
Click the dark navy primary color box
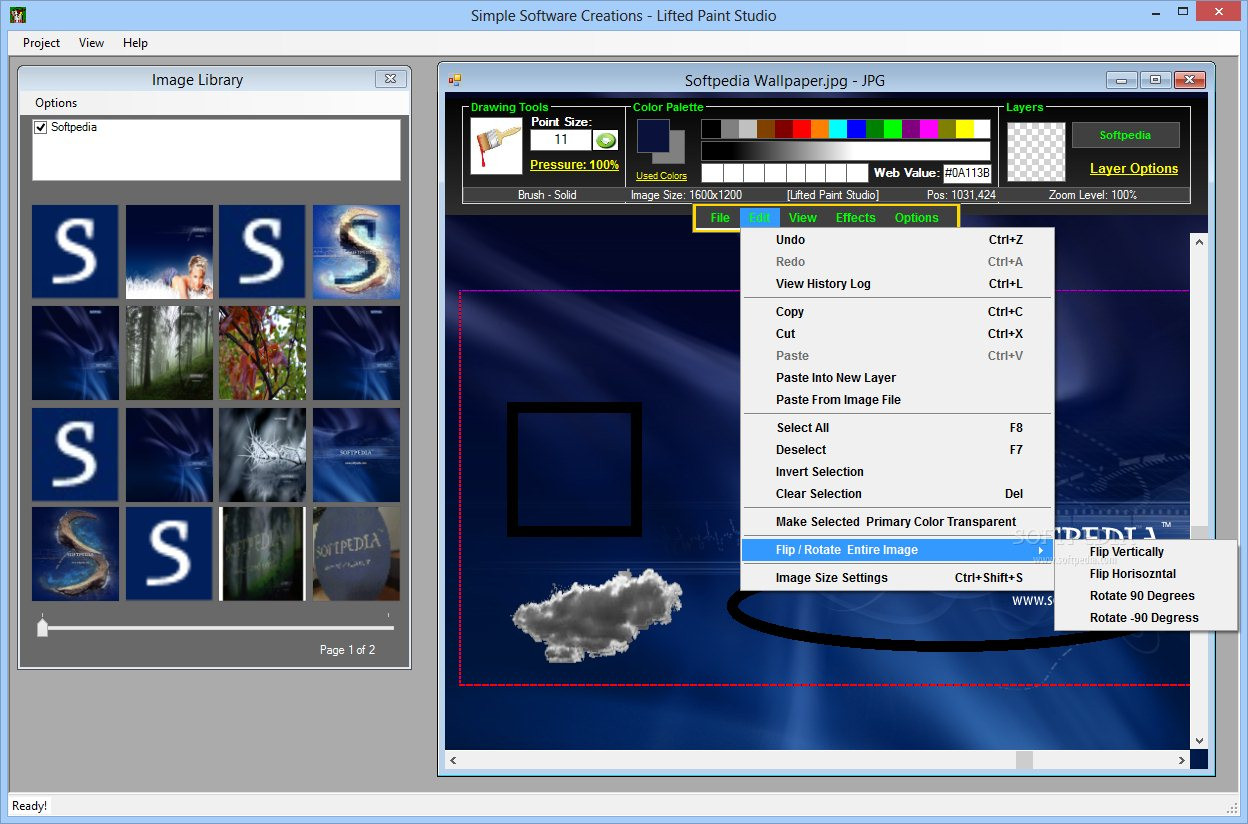pyautogui.click(x=653, y=136)
